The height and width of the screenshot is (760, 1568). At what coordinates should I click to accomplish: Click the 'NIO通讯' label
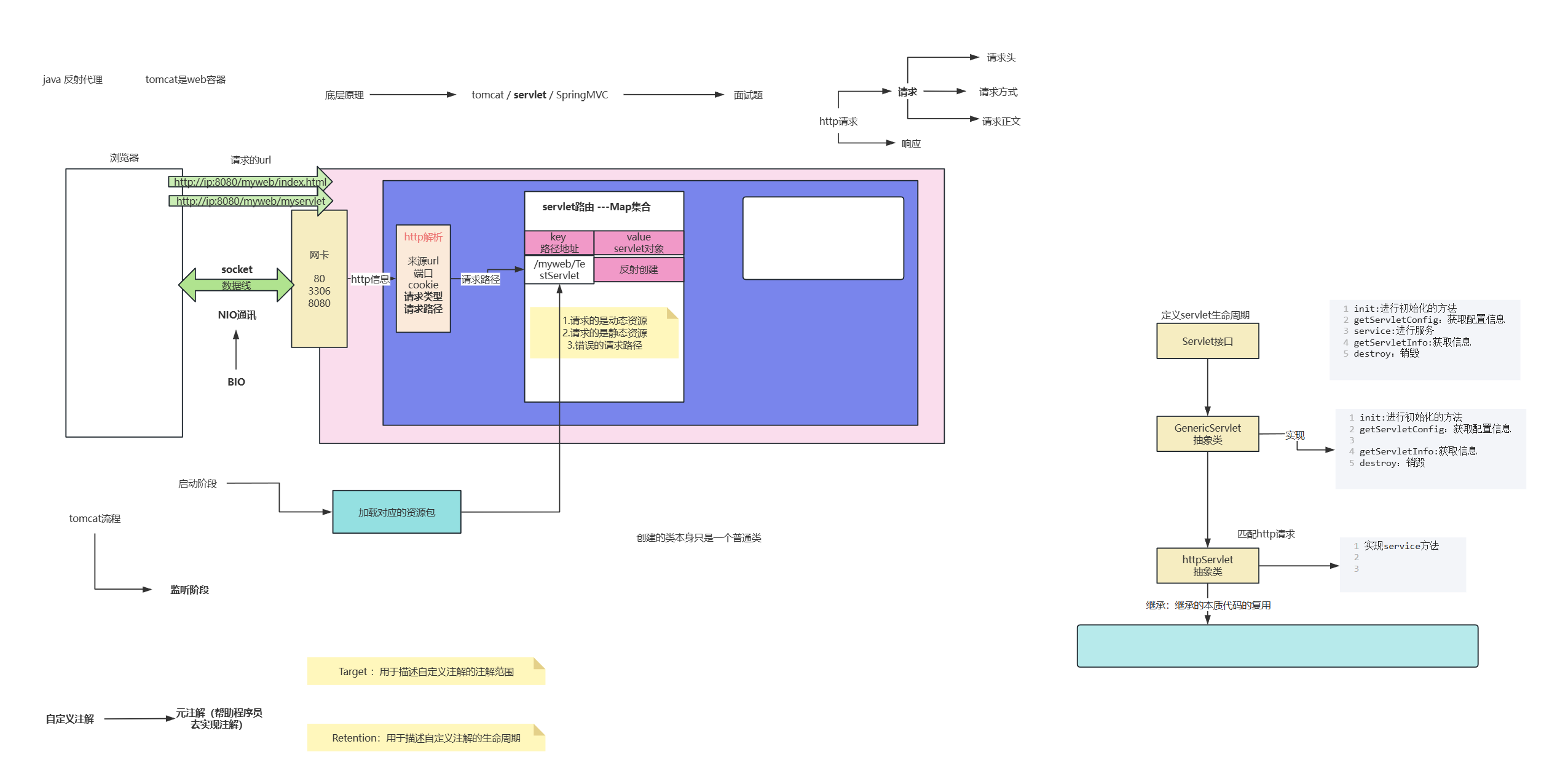click(x=237, y=315)
